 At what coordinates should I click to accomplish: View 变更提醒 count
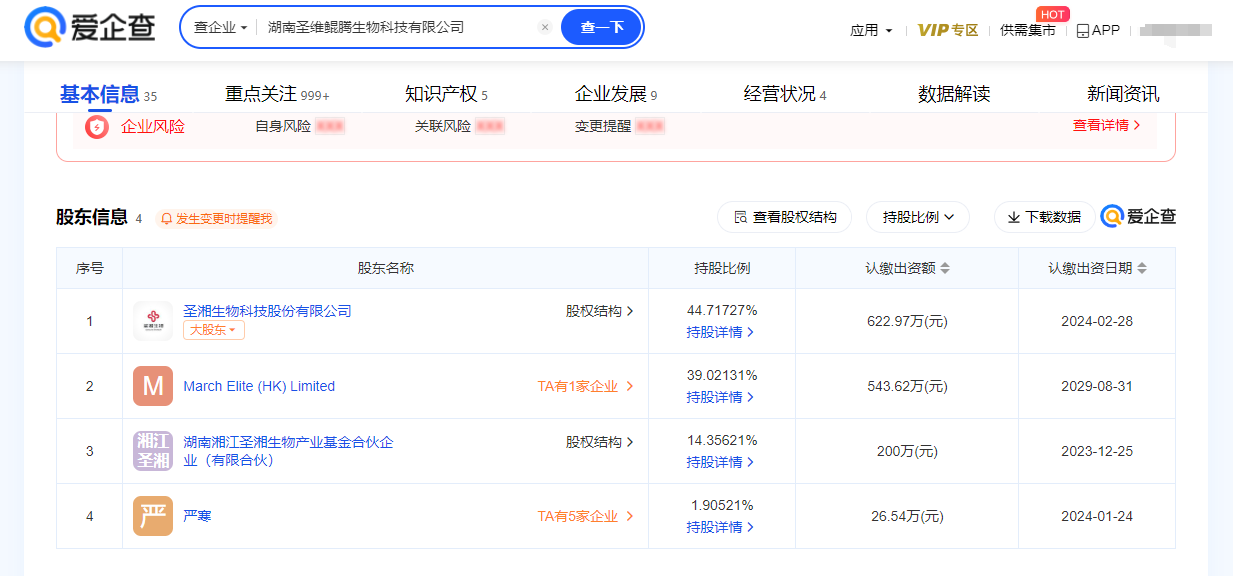coord(620,126)
